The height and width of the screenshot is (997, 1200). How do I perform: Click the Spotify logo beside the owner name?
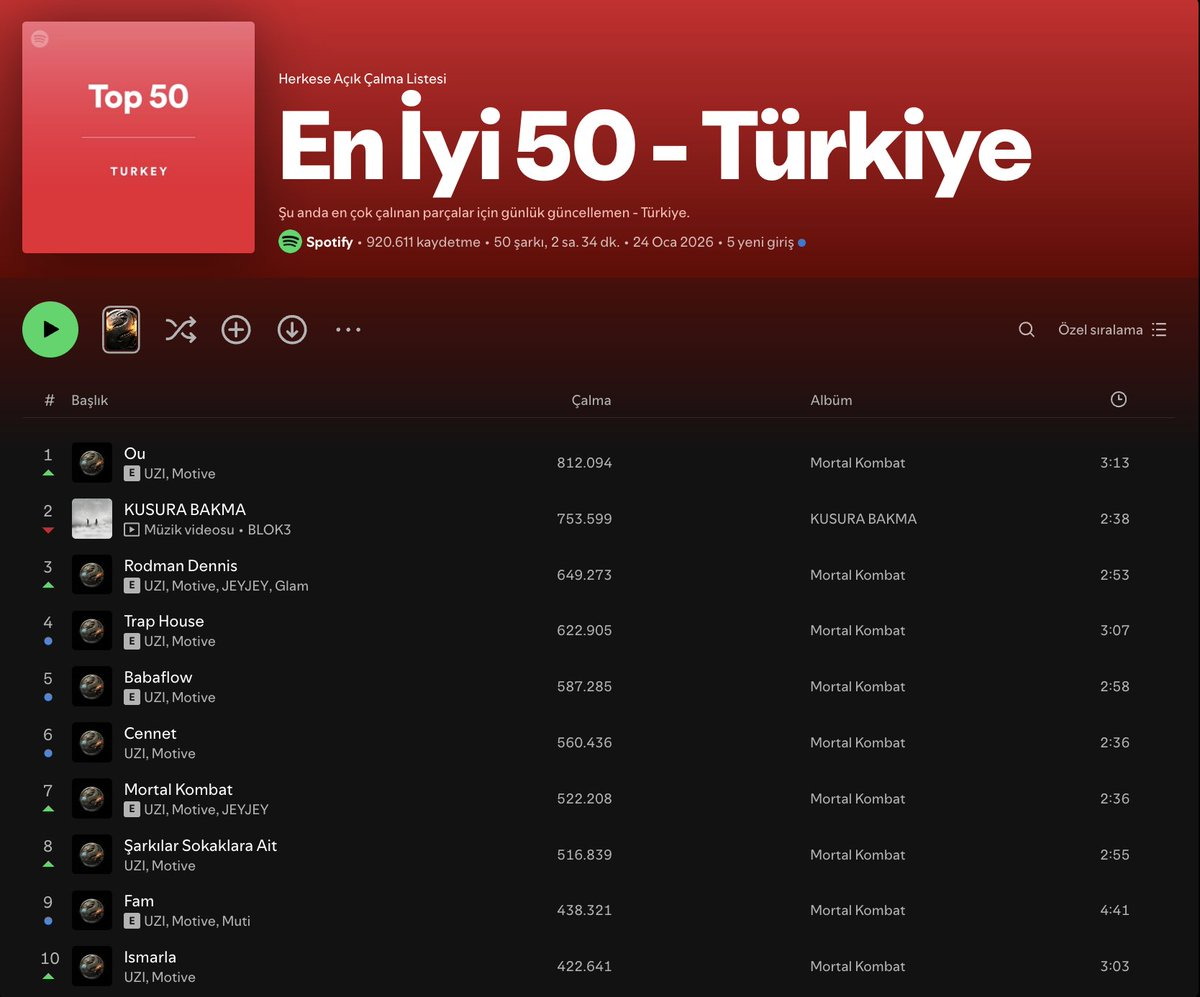pyautogui.click(x=290, y=241)
